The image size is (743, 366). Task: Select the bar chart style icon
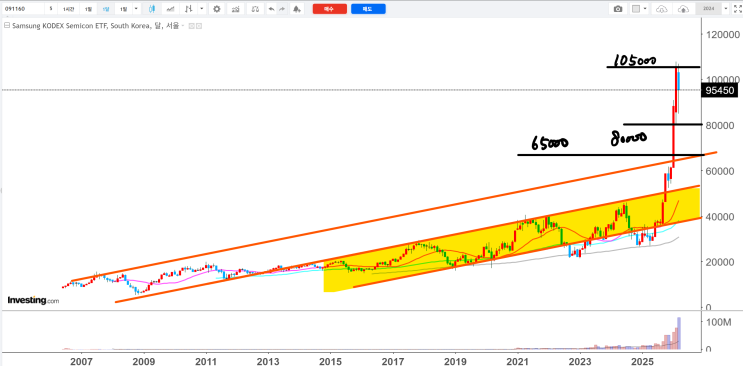click(x=189, y=9)
